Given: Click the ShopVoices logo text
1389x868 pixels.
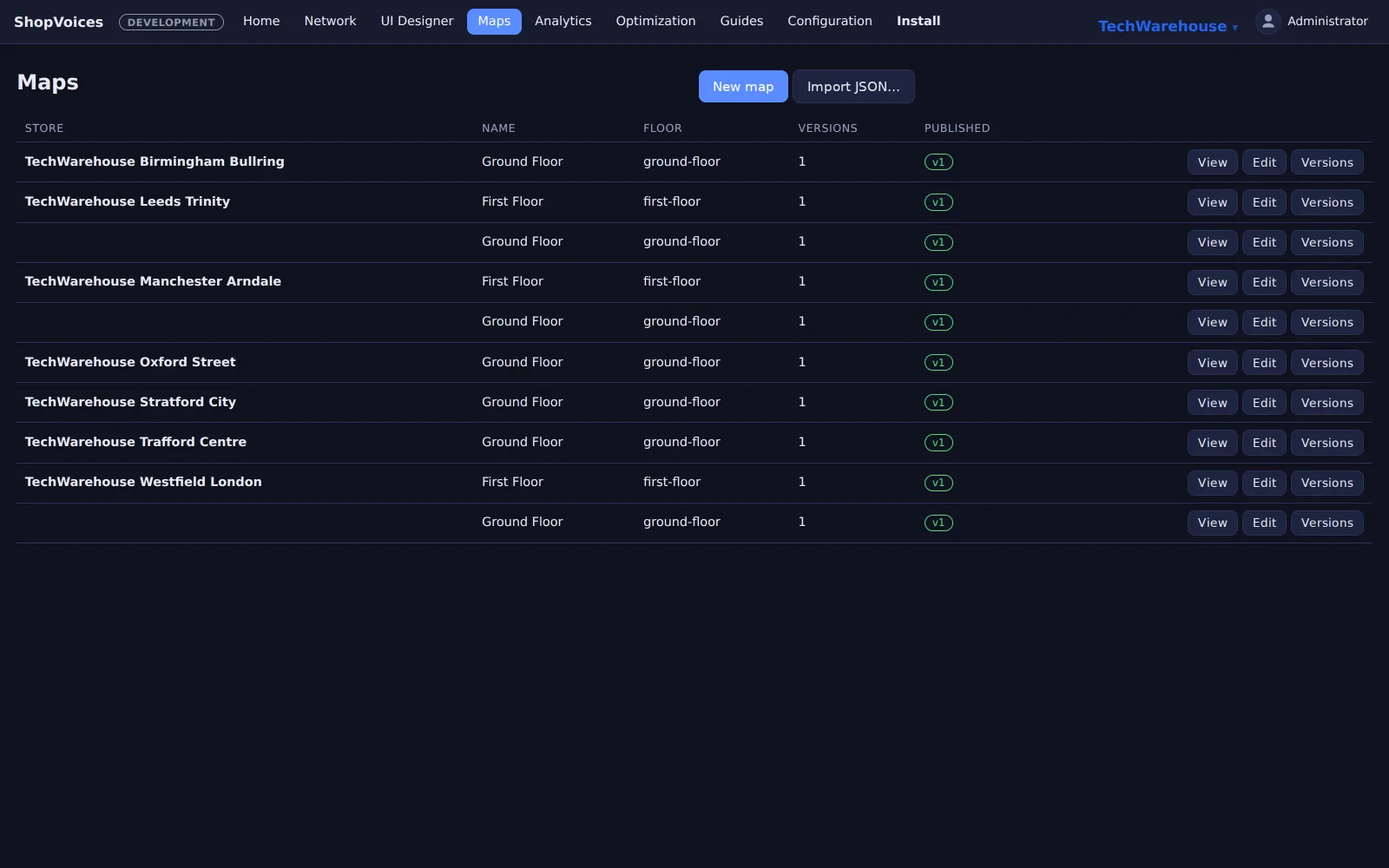Looking at the screenshot, I should 58,22.
